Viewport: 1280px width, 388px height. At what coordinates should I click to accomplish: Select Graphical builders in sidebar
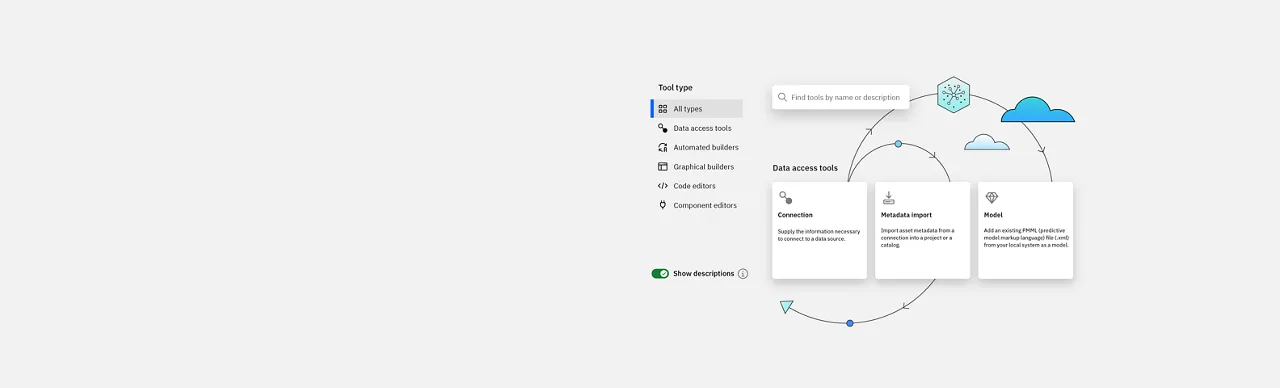tap(697, 167)
